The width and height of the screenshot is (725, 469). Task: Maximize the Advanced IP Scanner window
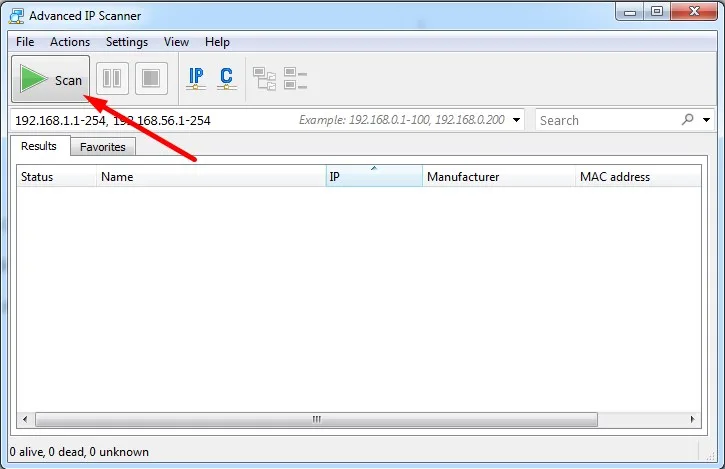pyautogui.click(x=657, y=12)
